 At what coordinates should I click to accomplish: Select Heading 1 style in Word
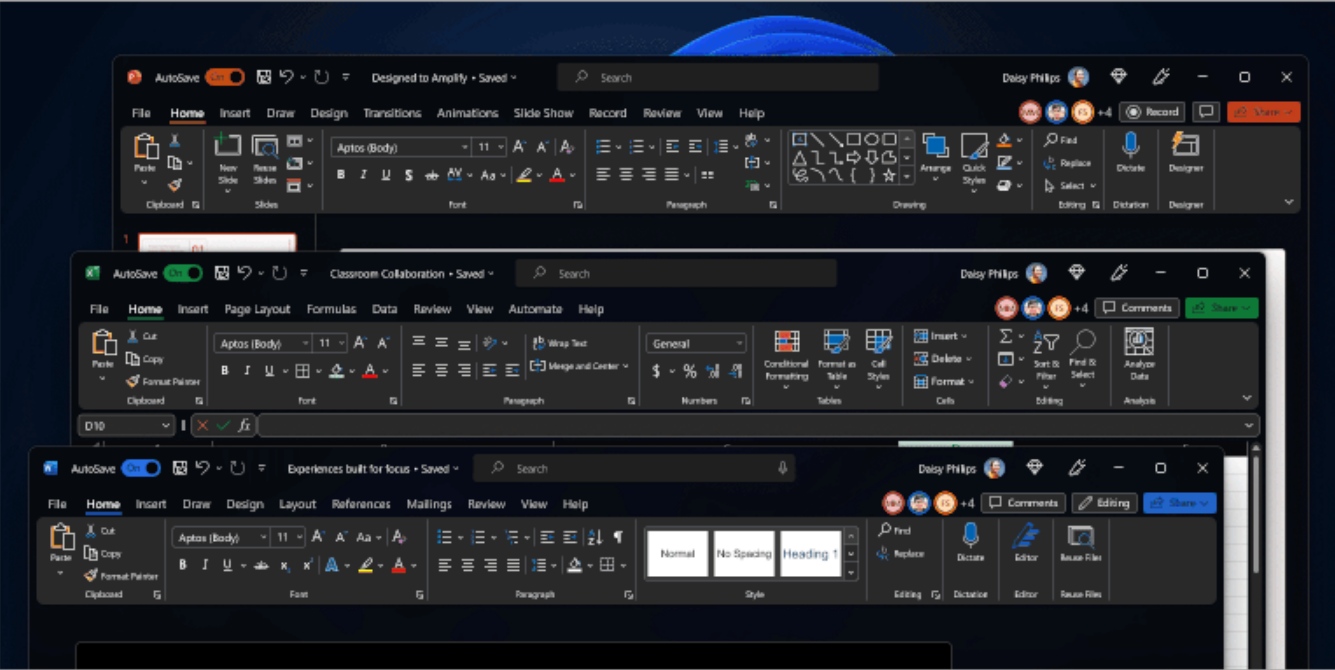pos(810,553)
